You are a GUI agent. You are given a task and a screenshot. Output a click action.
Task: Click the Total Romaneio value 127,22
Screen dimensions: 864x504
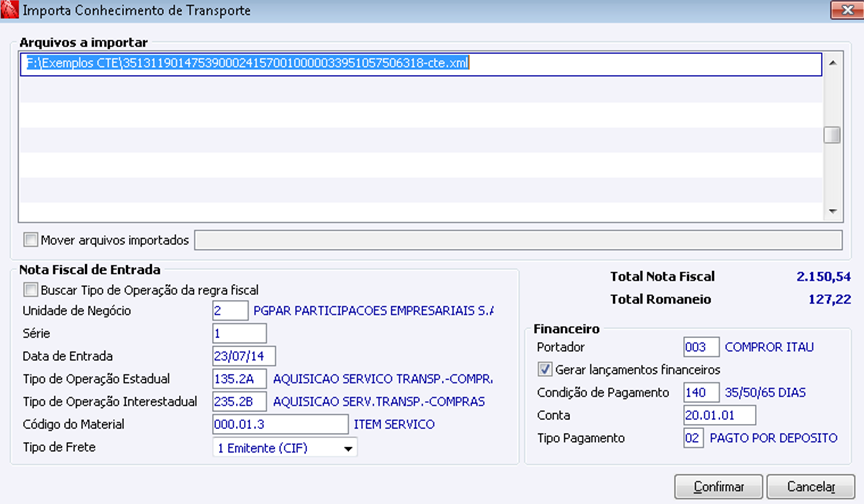[829, 300]
